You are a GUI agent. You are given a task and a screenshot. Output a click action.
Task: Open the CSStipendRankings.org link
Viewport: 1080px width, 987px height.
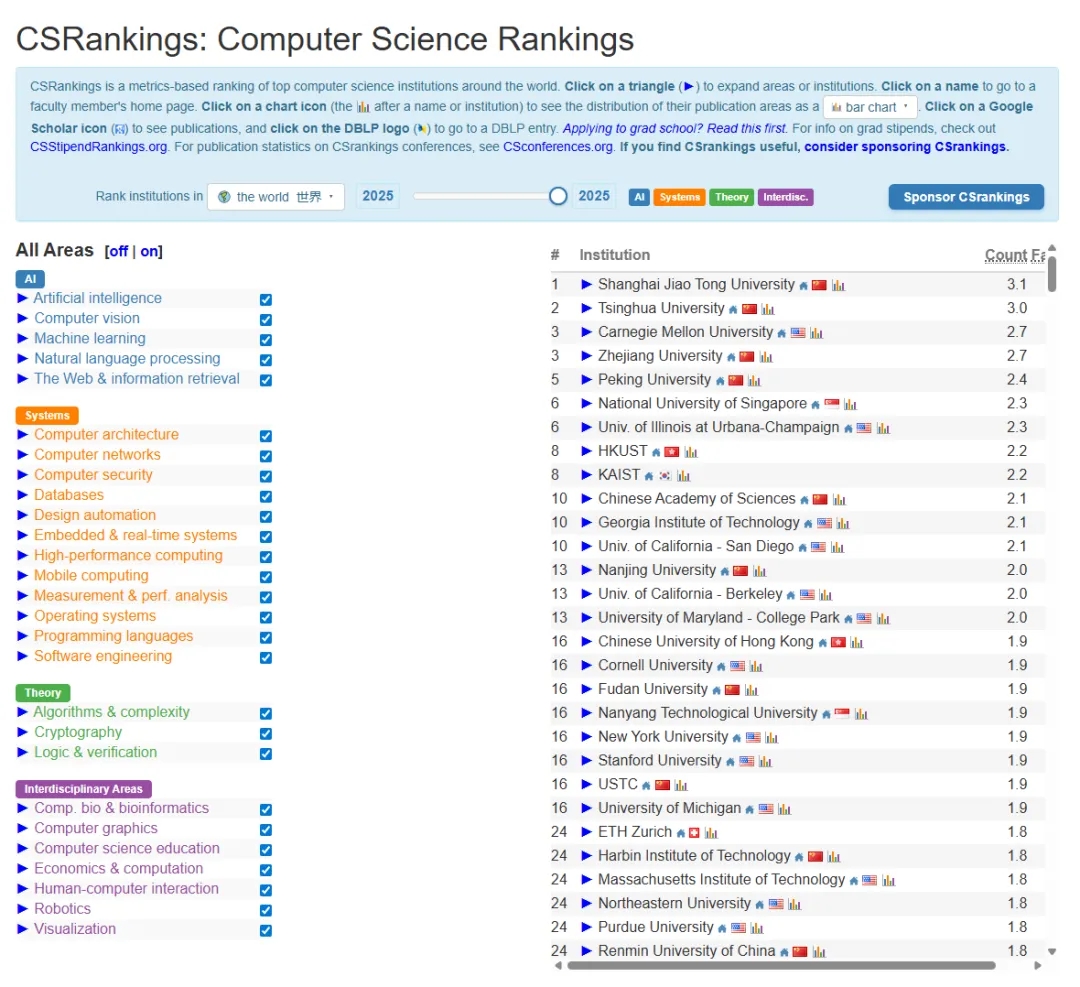pyautogui.click(x=99, y=147)
